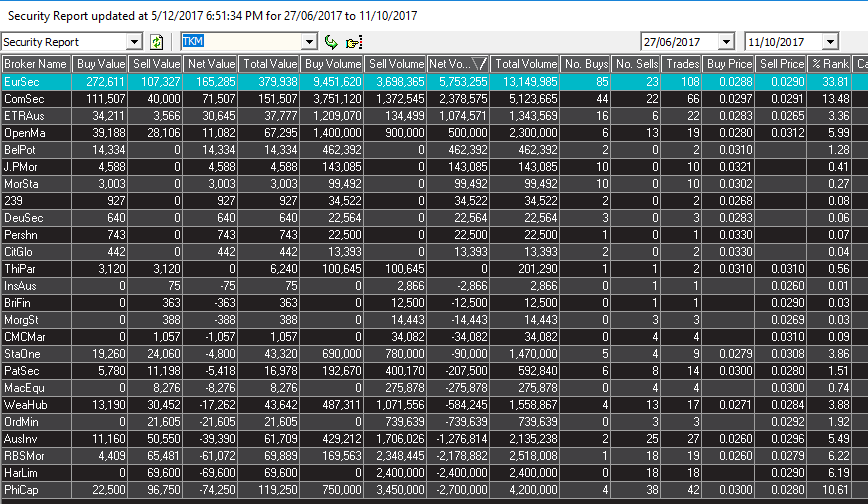The image size is (868, 504).
Task: Click WeaHub % rank value 3.88
Action: click(x=839, y=405)
